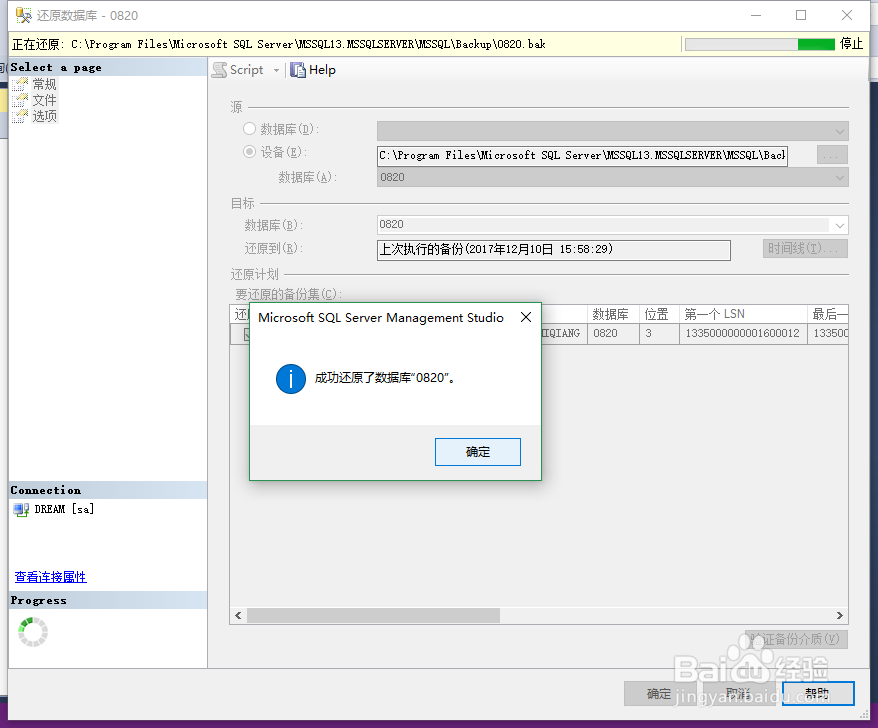Select the LSN cell 1335000000001600012
The width and height of the screenshot is (878, 728).
pos(743,334)
